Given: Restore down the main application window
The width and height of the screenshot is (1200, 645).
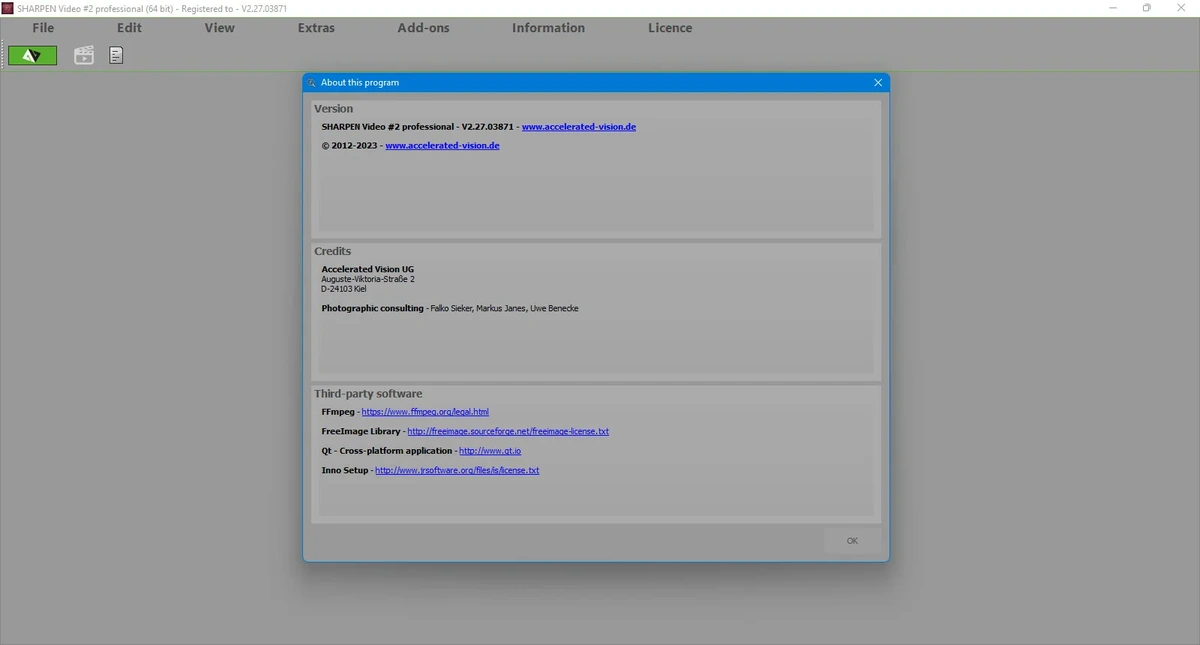Looking at the screenshot, I should [x=1146, y=8].
